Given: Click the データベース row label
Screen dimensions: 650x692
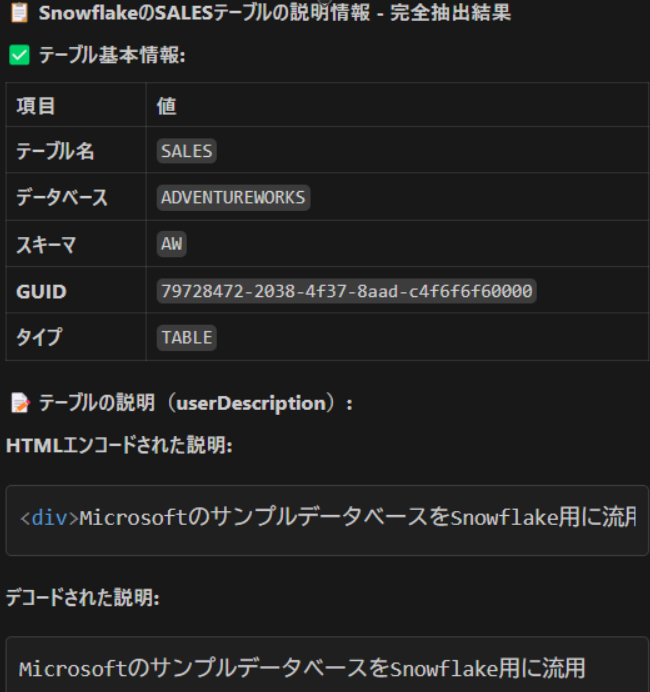Looking at the screenshot, I should (62, 197).
